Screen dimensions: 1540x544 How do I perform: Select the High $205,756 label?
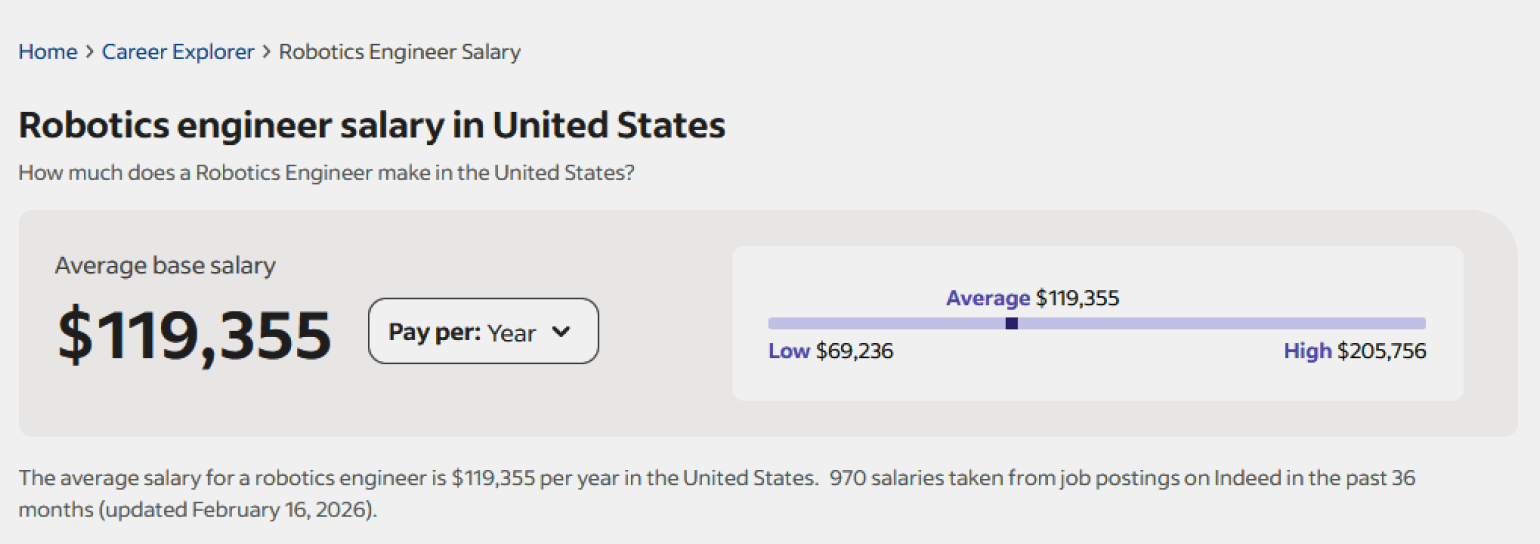click(x=1354, y=351)
